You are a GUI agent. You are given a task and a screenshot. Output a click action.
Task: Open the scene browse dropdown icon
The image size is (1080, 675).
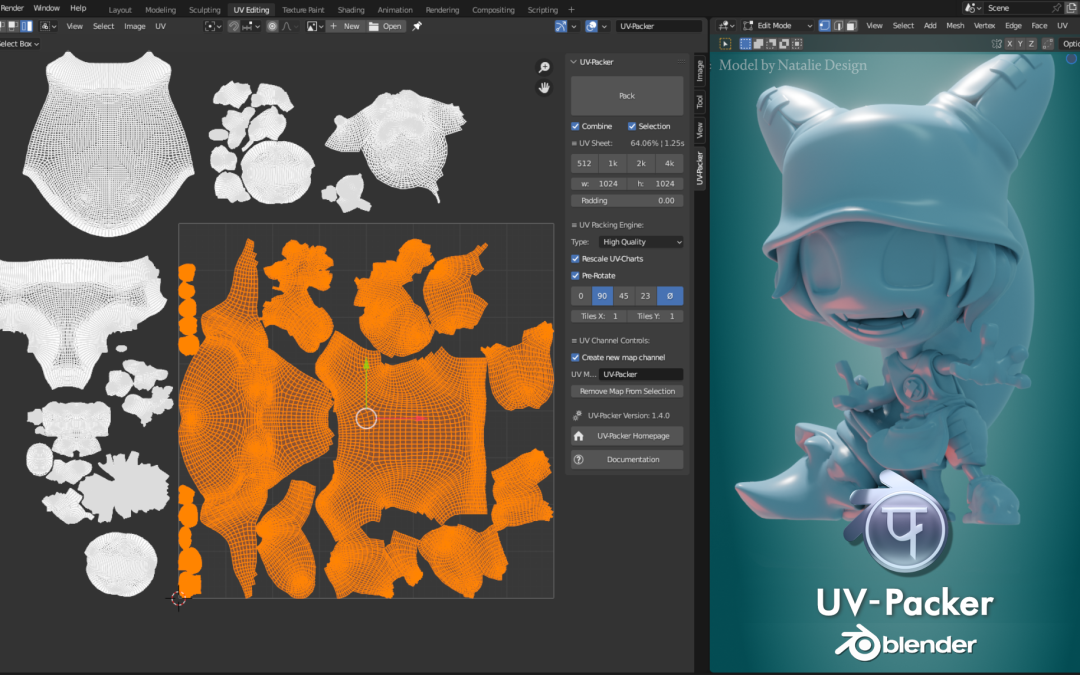tap(972, 8)
